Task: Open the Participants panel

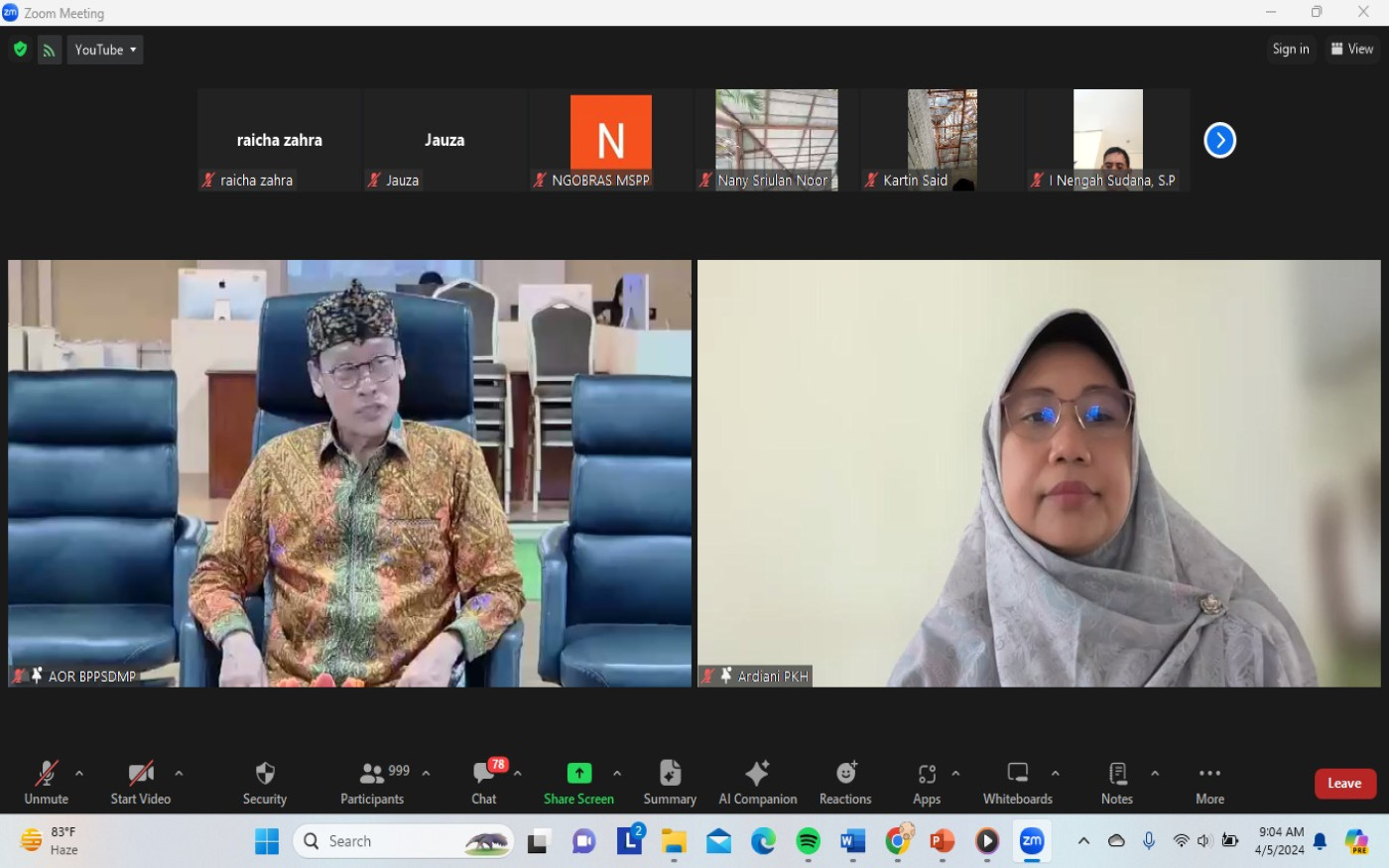Action: tap(372, 782)
